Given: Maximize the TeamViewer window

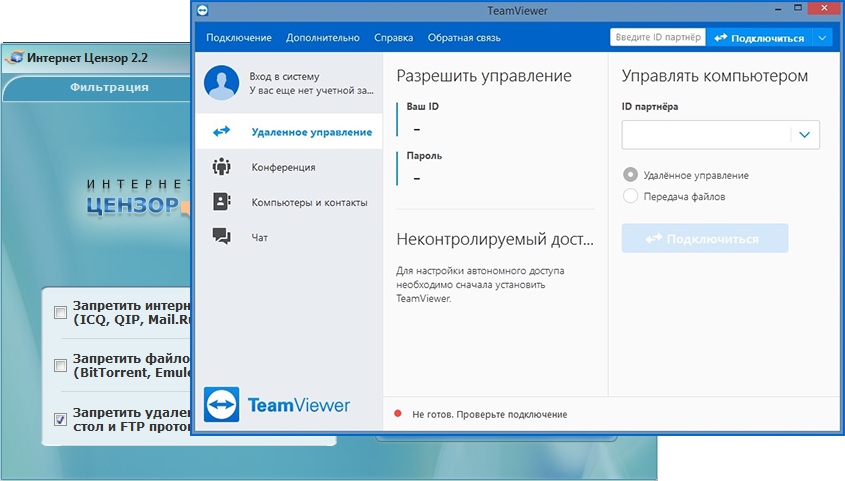Looking at the screenshot, I should pyautogui.click(x=798, y=8).
